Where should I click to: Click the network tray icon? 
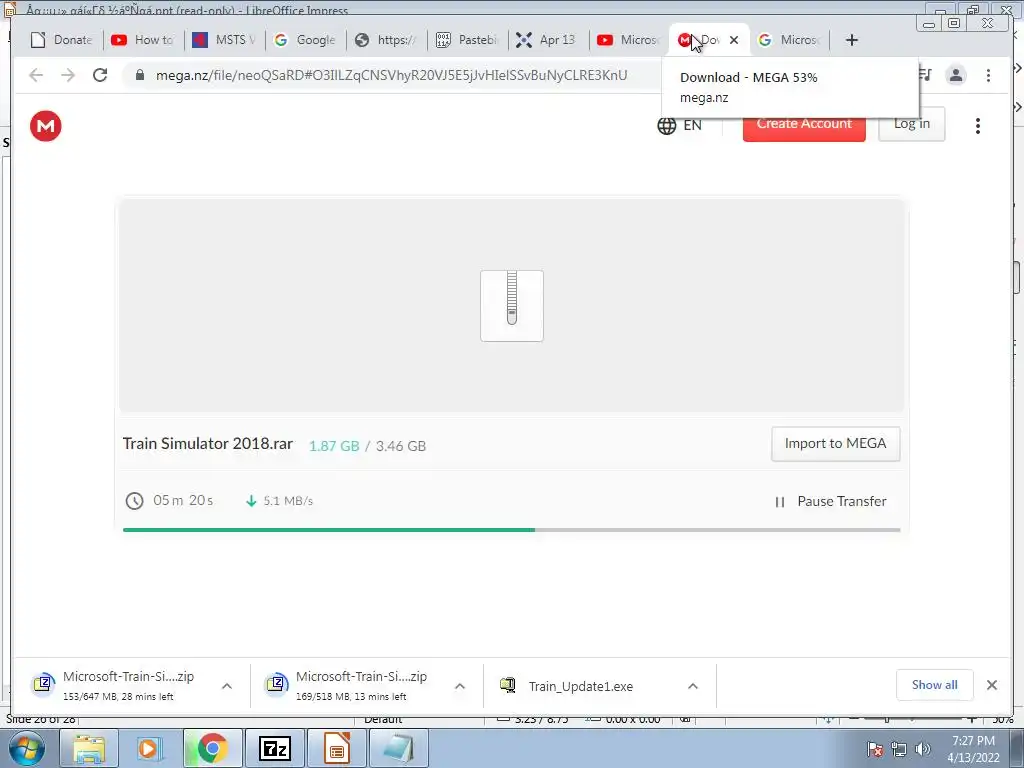click(899, 749)
